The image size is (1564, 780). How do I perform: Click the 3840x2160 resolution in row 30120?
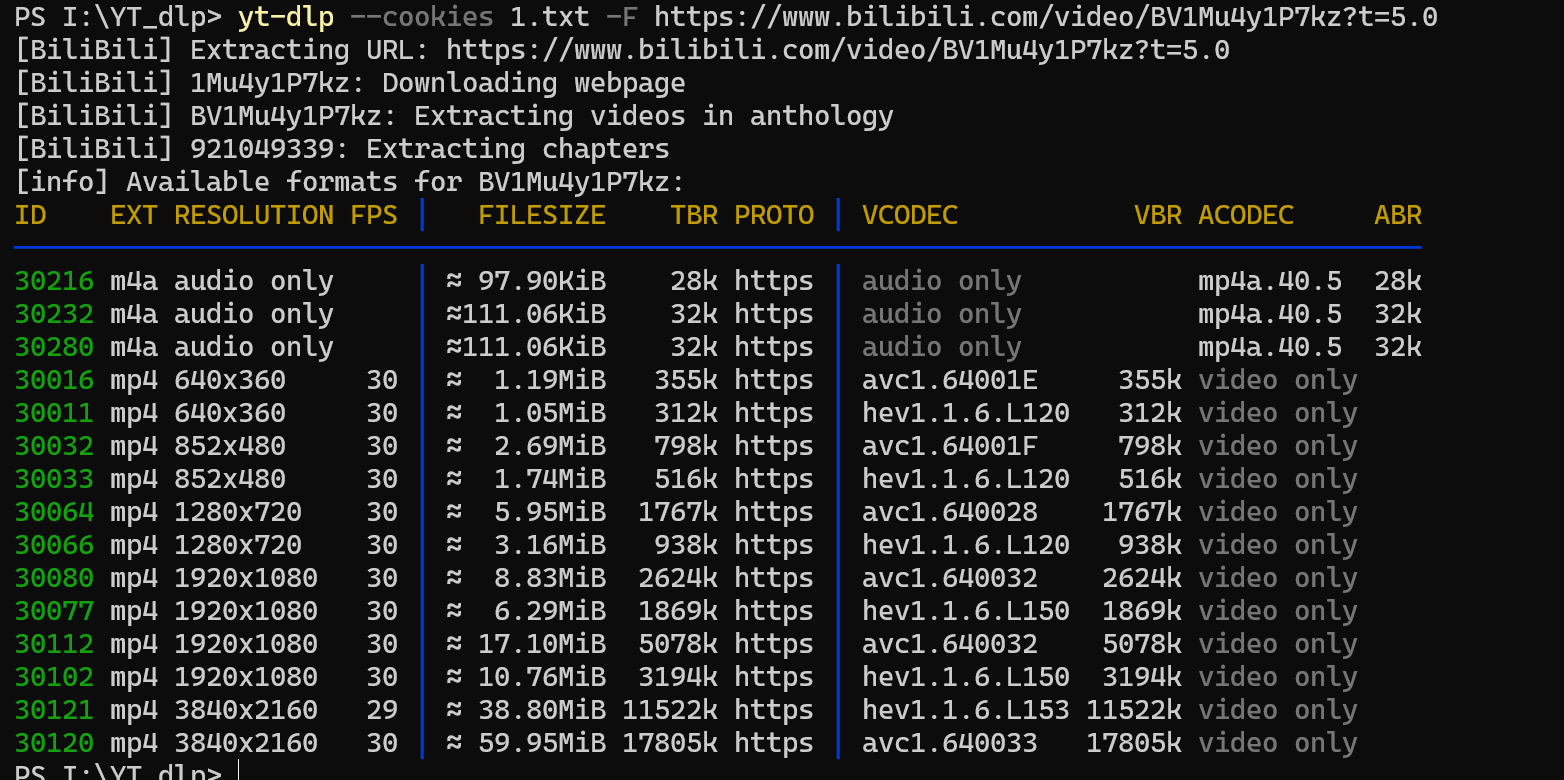pos(246,743)
